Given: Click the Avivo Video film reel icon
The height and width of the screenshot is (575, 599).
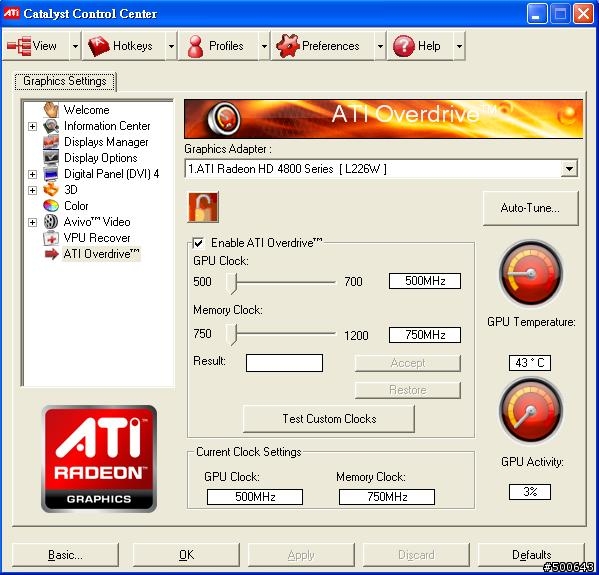Looking at the screenshot, I should coord(51,222).
